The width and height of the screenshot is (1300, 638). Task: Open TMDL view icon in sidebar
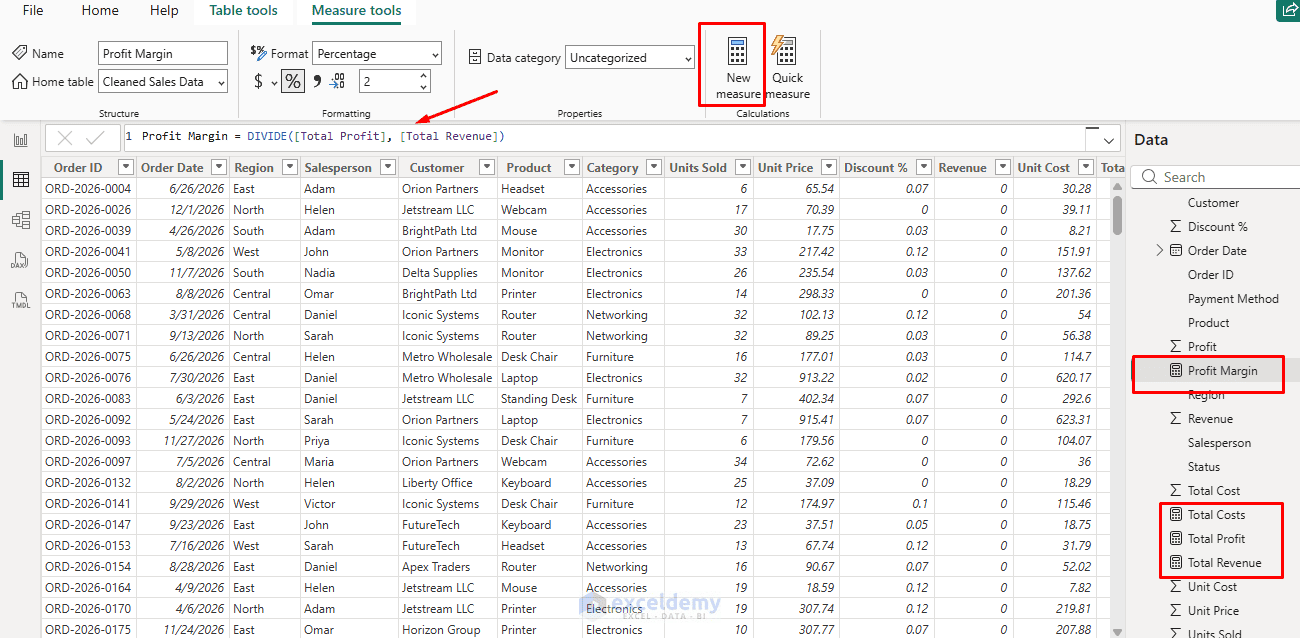tap(20, 300)
